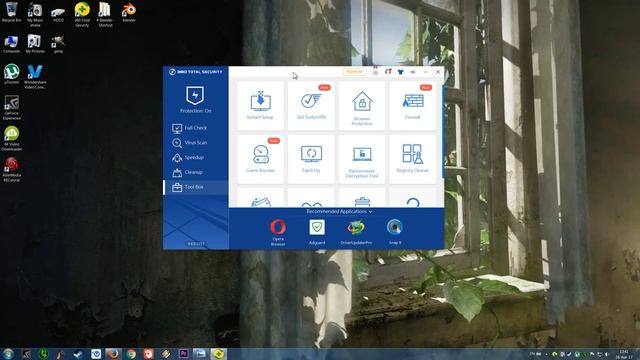Open the recommended Adguard app
The height and width of the screenshot is (360, 640).
[x=317, y=232]
